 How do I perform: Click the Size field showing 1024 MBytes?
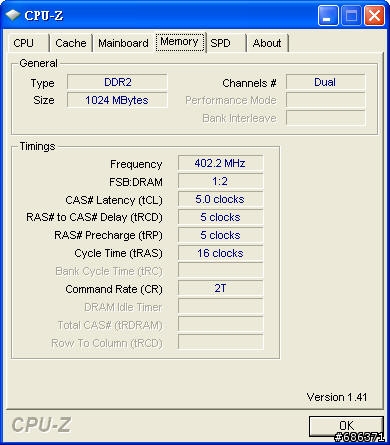click(x=117, y=100)
